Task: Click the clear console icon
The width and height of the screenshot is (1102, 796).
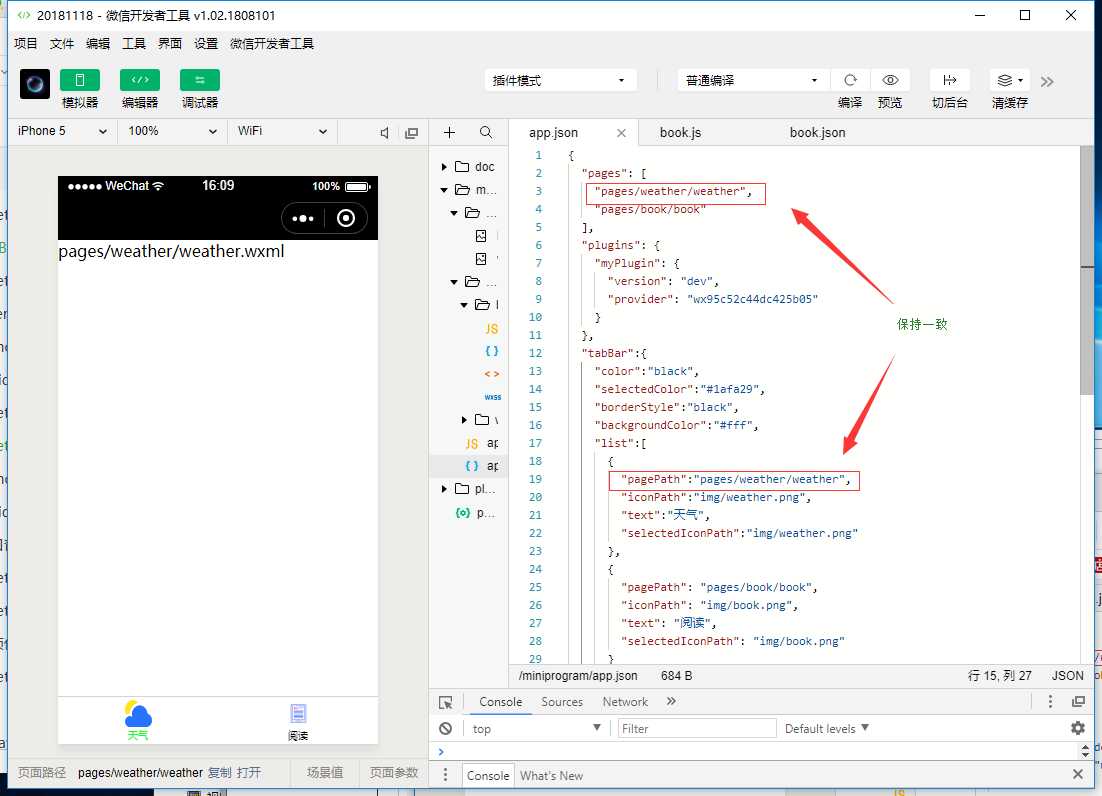Action: click(x=446, y=729)
